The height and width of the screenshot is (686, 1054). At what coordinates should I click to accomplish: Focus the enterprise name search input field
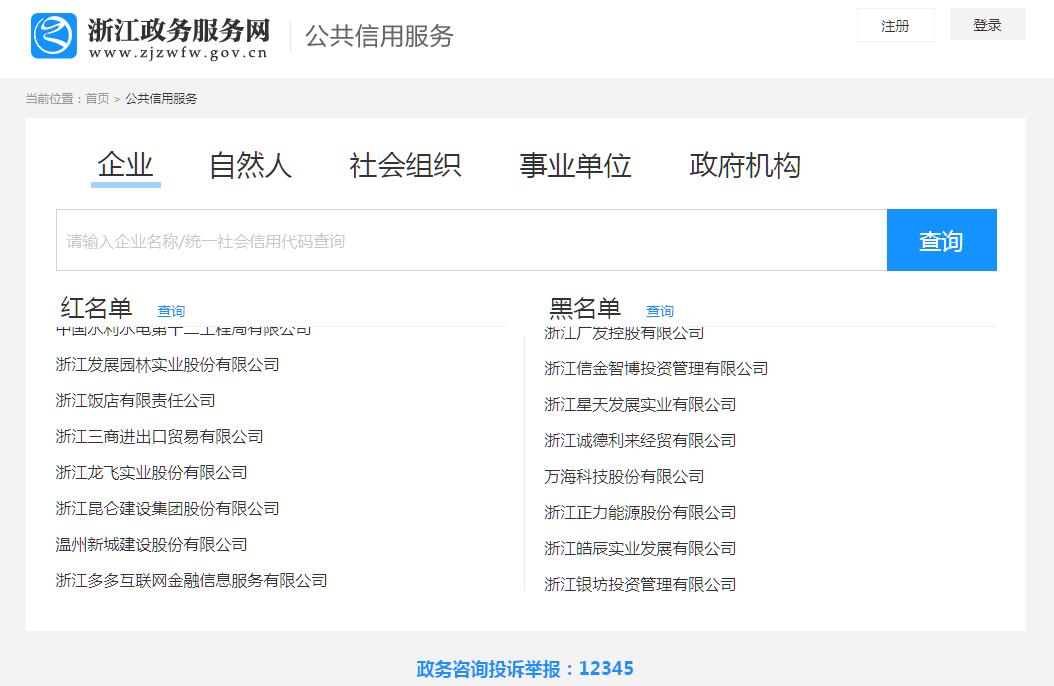coord(470,241)
